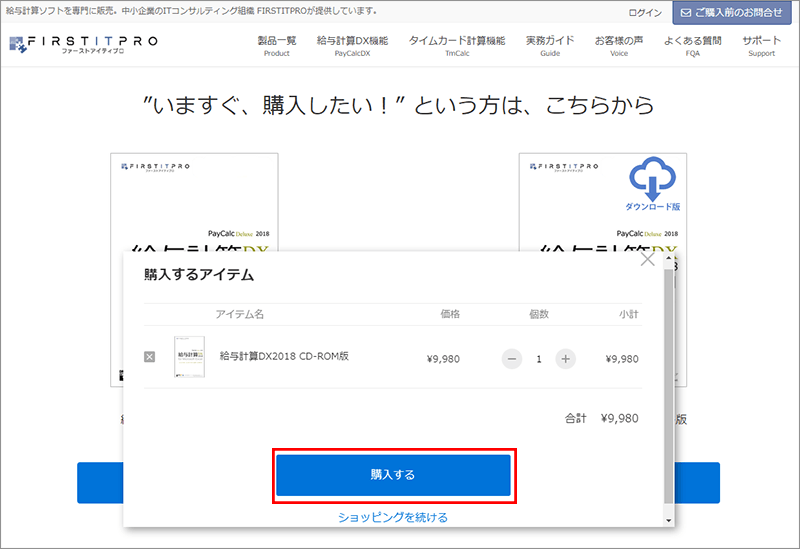The image size is (800, 549).
Task: Decrease item quantity with minus button
Action: 512,359
